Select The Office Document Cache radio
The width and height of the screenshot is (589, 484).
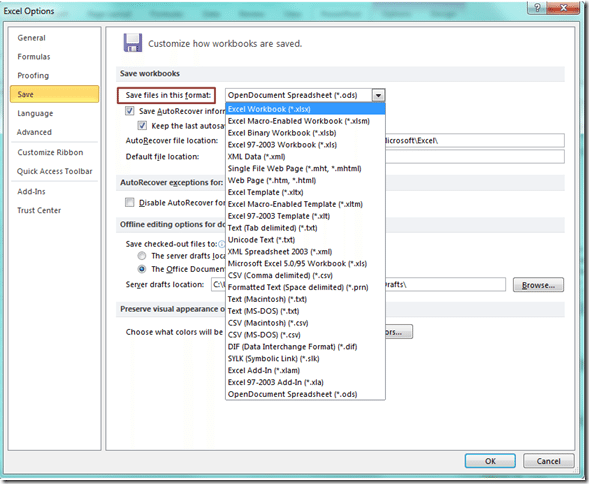coord(142,269)
